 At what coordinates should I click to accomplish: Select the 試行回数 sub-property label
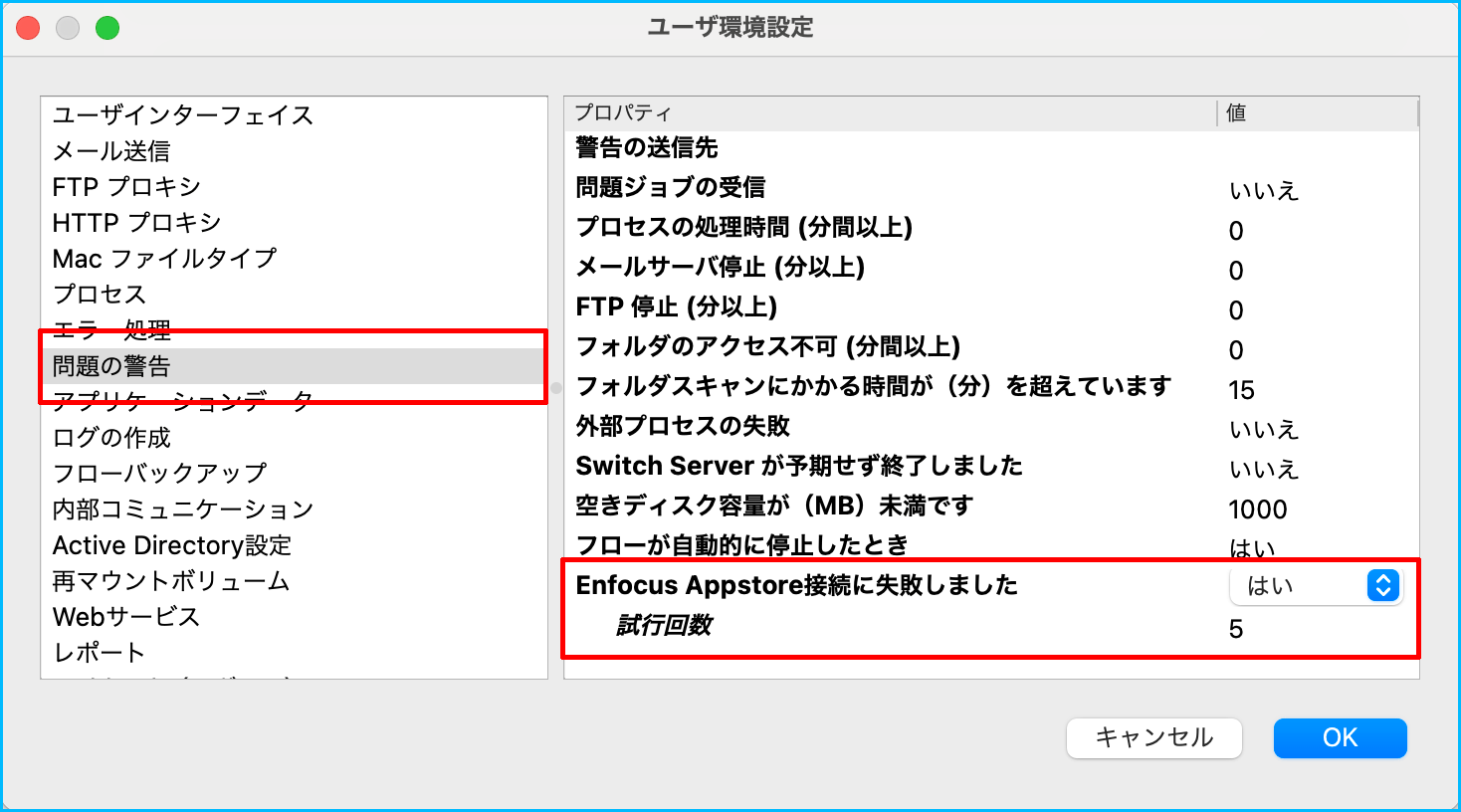tap(664, 625)
